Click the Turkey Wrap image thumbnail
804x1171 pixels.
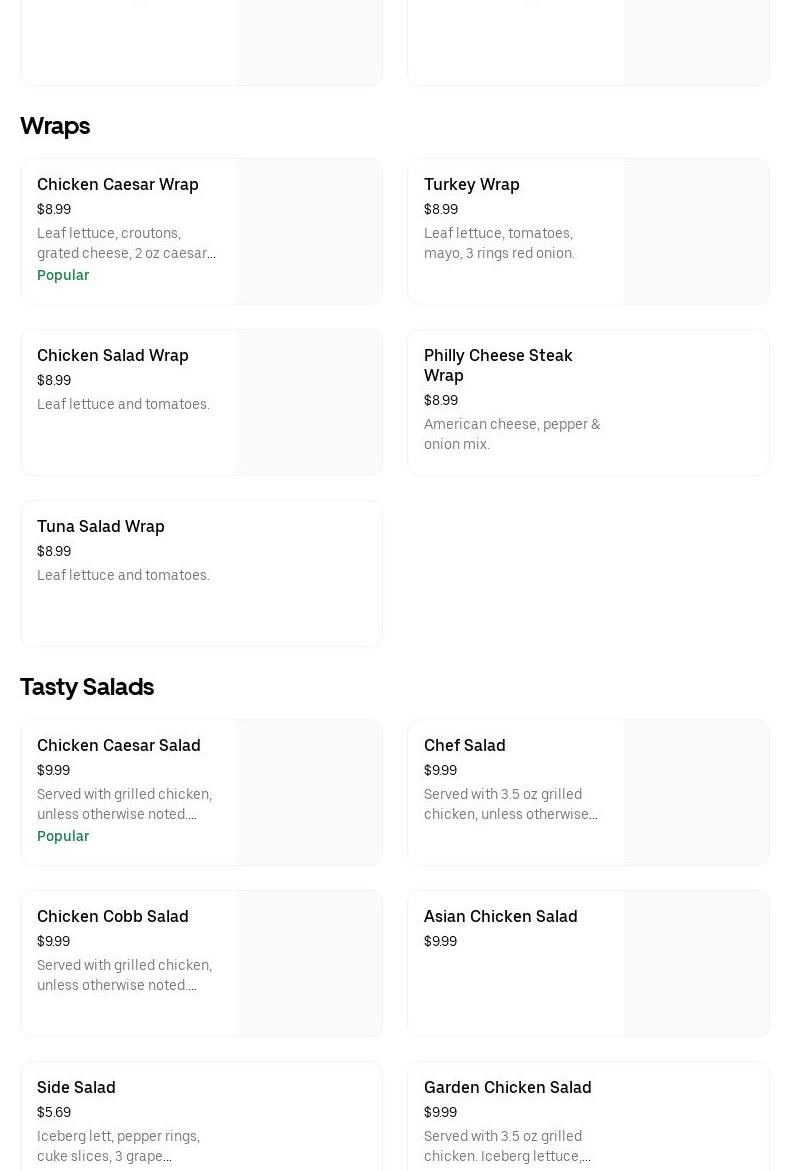coord(697,232)
